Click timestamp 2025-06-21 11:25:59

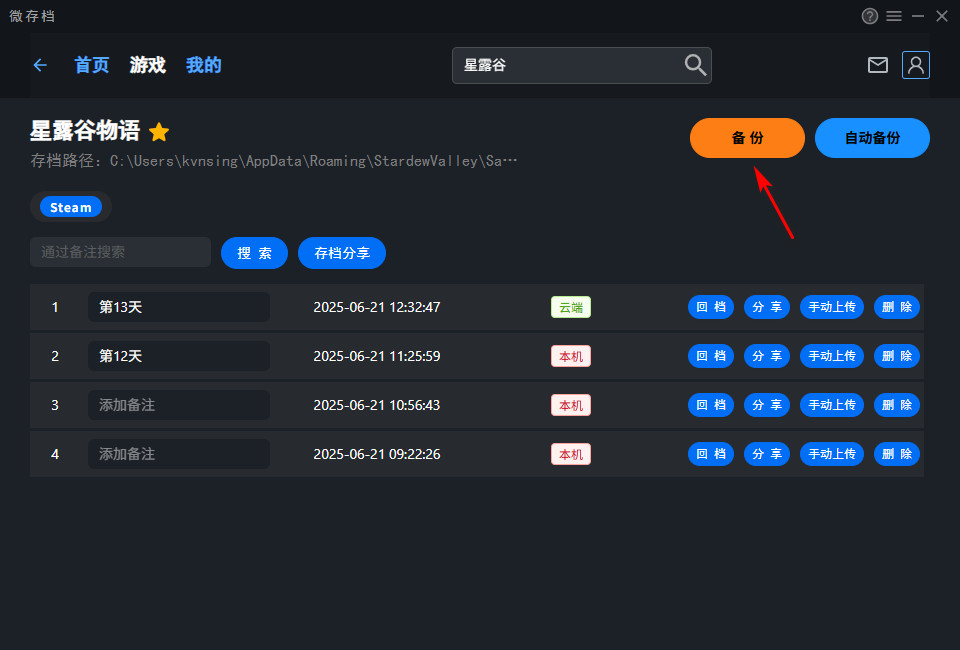[x=377, y=356]
